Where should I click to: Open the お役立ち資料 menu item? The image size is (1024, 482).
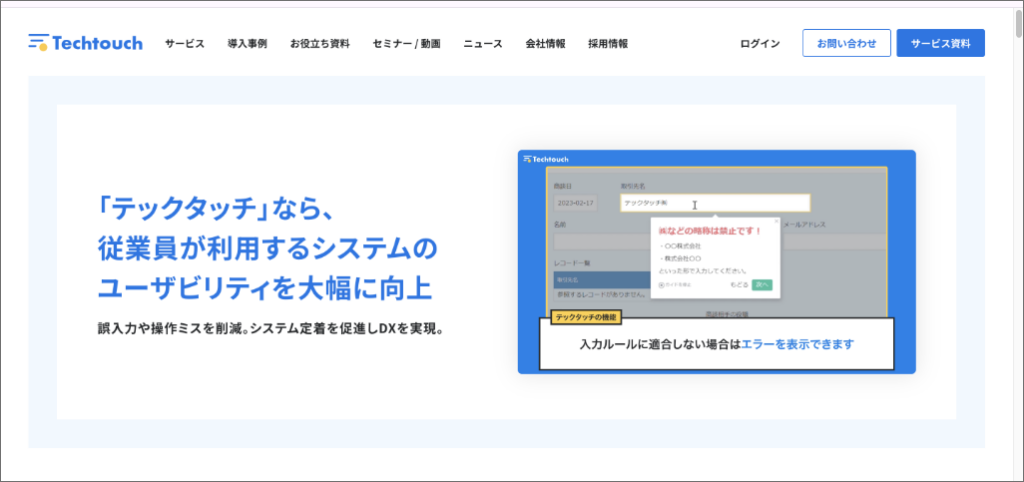pyautogui.click(x=320, y=44)
